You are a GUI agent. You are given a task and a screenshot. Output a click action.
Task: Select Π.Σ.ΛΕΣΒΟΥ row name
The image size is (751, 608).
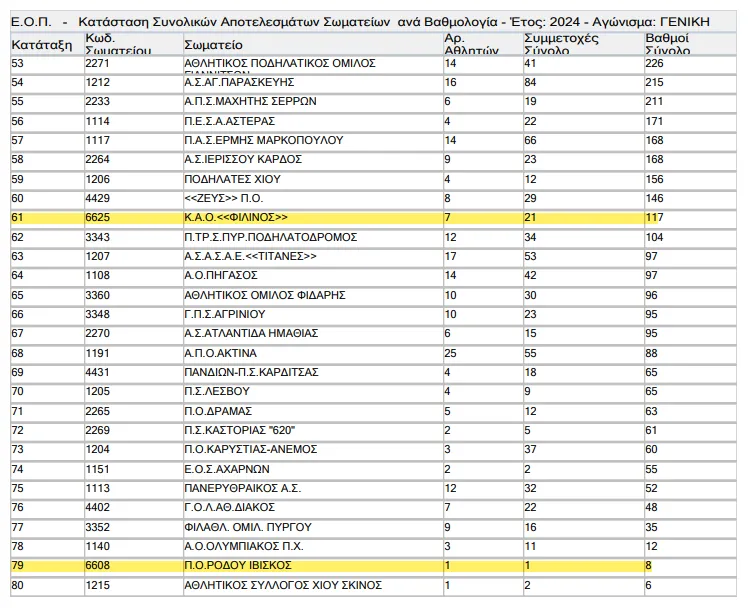pyautogui.click(x=217, y=391)
